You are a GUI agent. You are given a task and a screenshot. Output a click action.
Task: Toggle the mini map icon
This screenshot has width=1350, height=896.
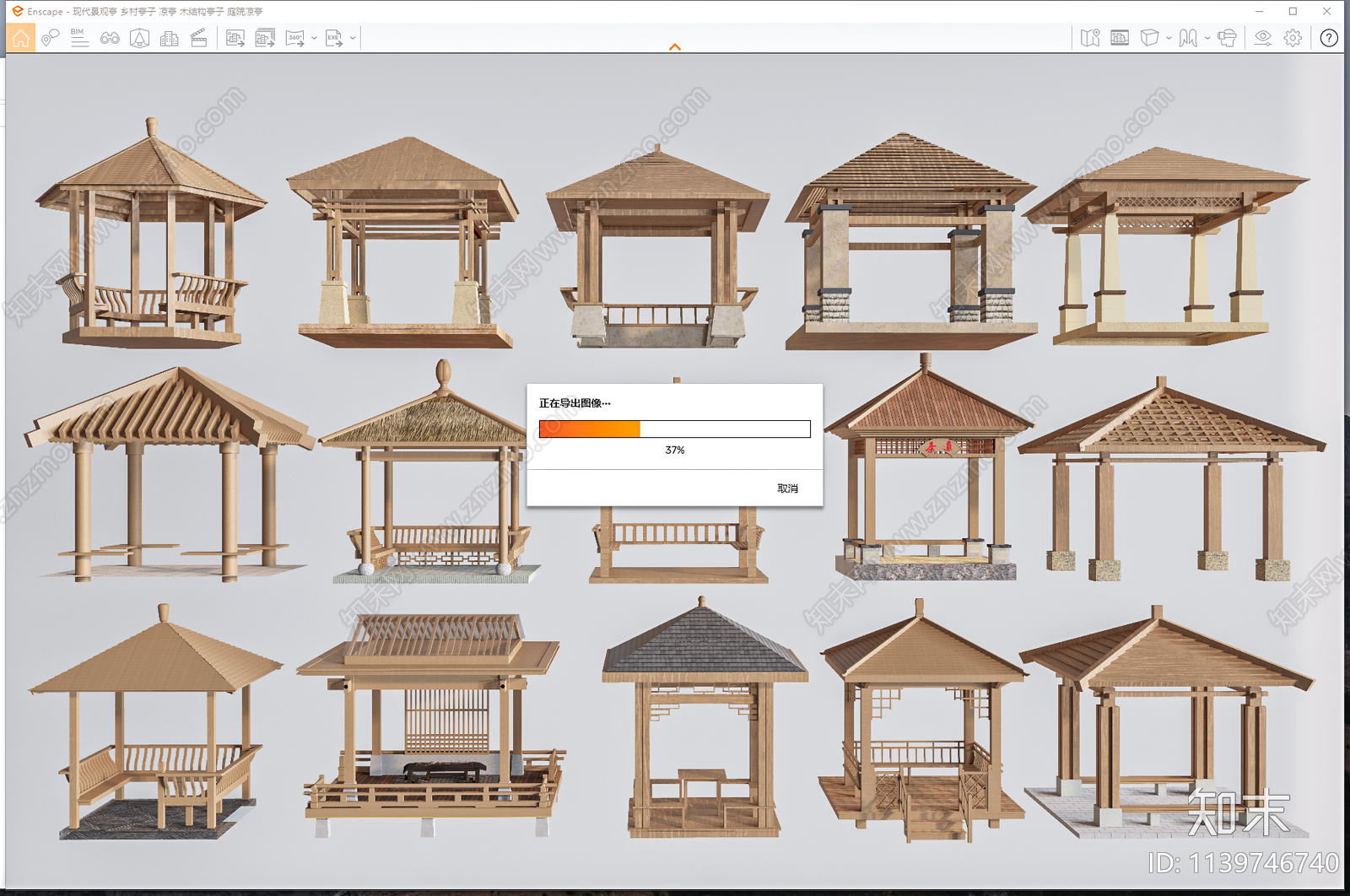click(x=1090, y=38)
